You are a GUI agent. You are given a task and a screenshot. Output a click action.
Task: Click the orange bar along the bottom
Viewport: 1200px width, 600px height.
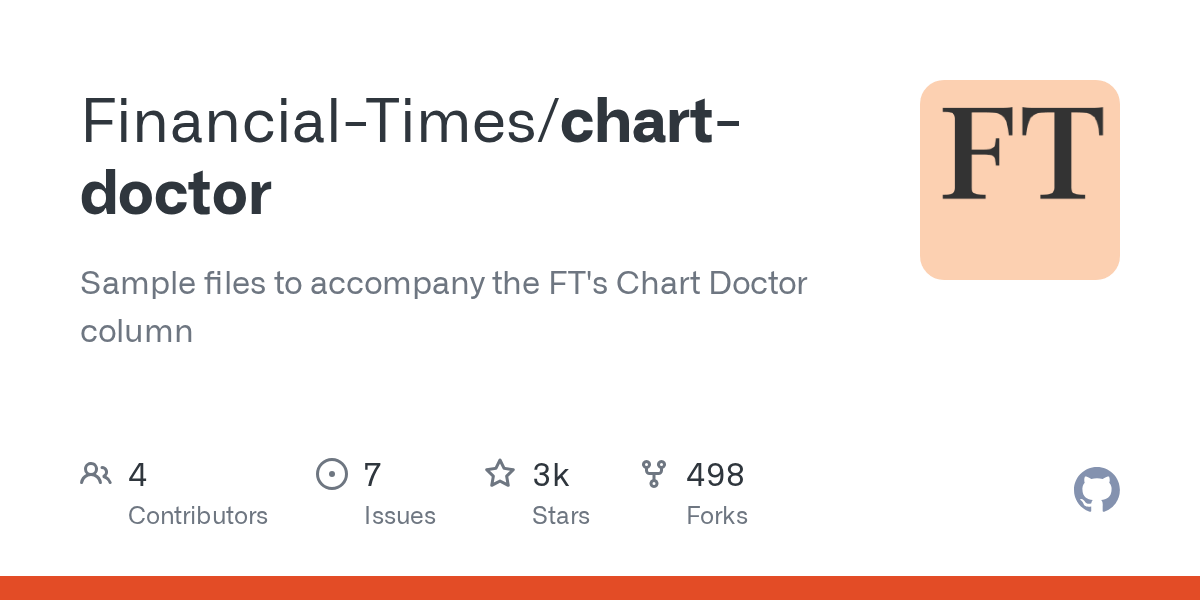click(x=600, y=588)
